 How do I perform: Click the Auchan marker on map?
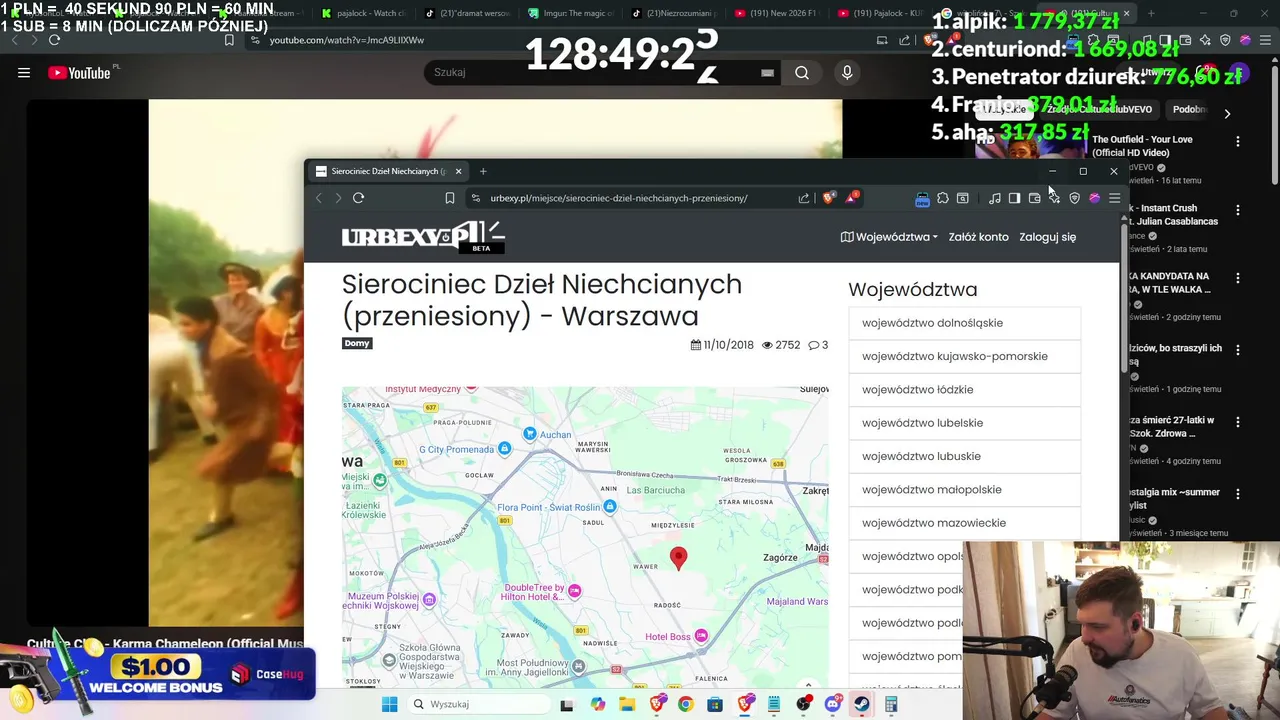531,434
